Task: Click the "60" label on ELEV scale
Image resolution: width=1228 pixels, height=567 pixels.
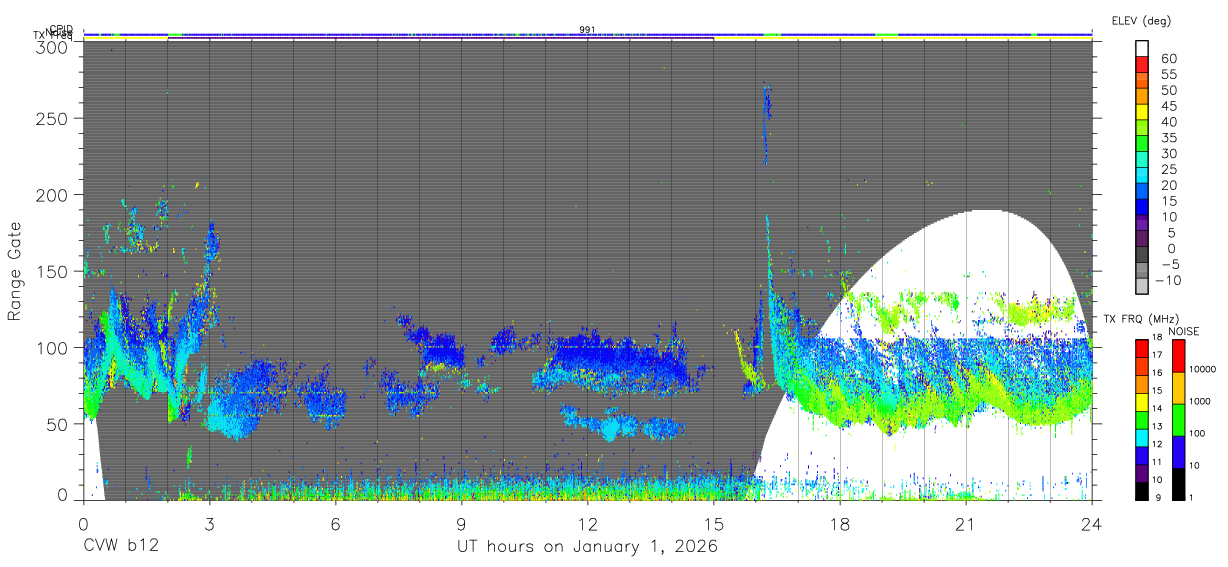Action: coord(1168,59)
